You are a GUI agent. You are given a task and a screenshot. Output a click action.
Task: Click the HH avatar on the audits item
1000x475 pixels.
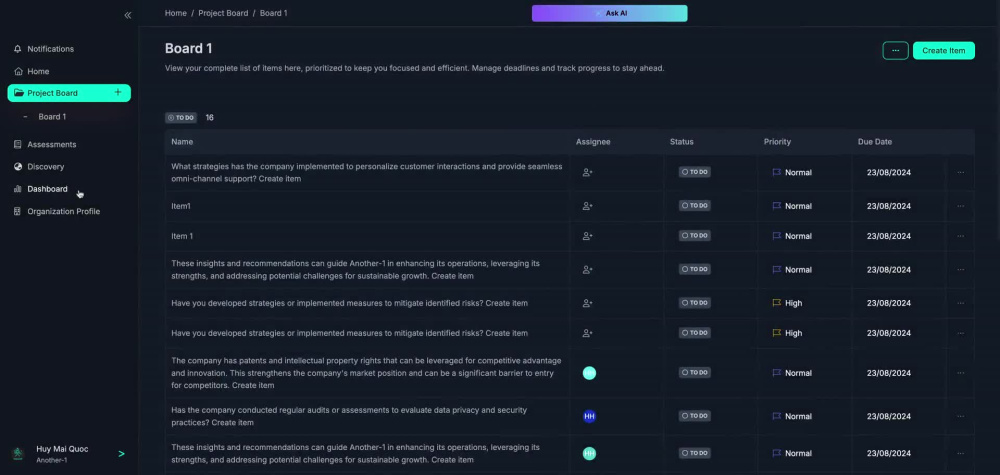pos(589,416)
